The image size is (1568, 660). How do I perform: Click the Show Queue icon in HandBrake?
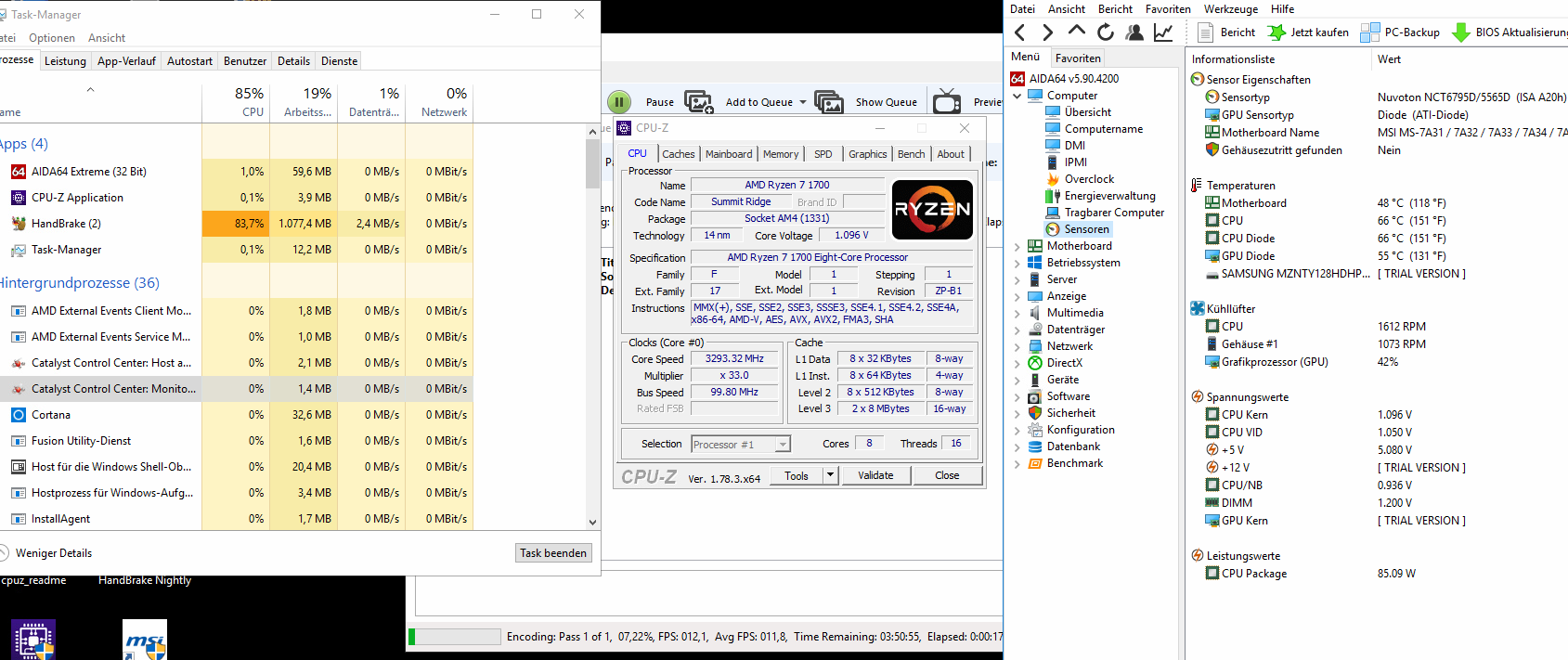pyautogui.click(x=829, y=102)
